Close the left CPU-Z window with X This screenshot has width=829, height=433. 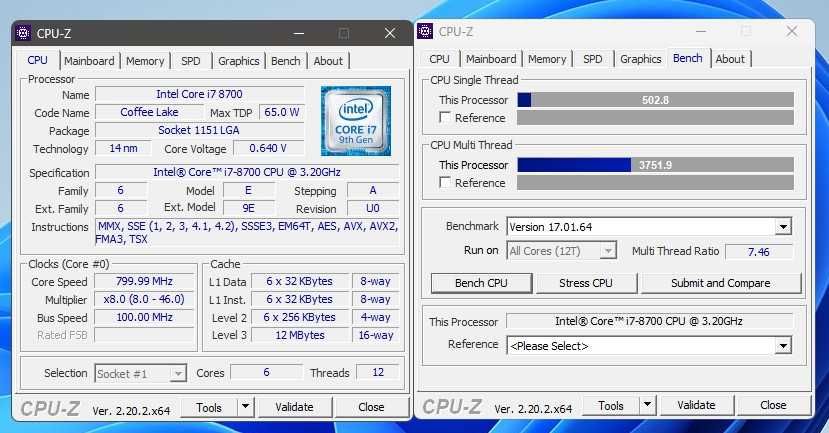390,33
